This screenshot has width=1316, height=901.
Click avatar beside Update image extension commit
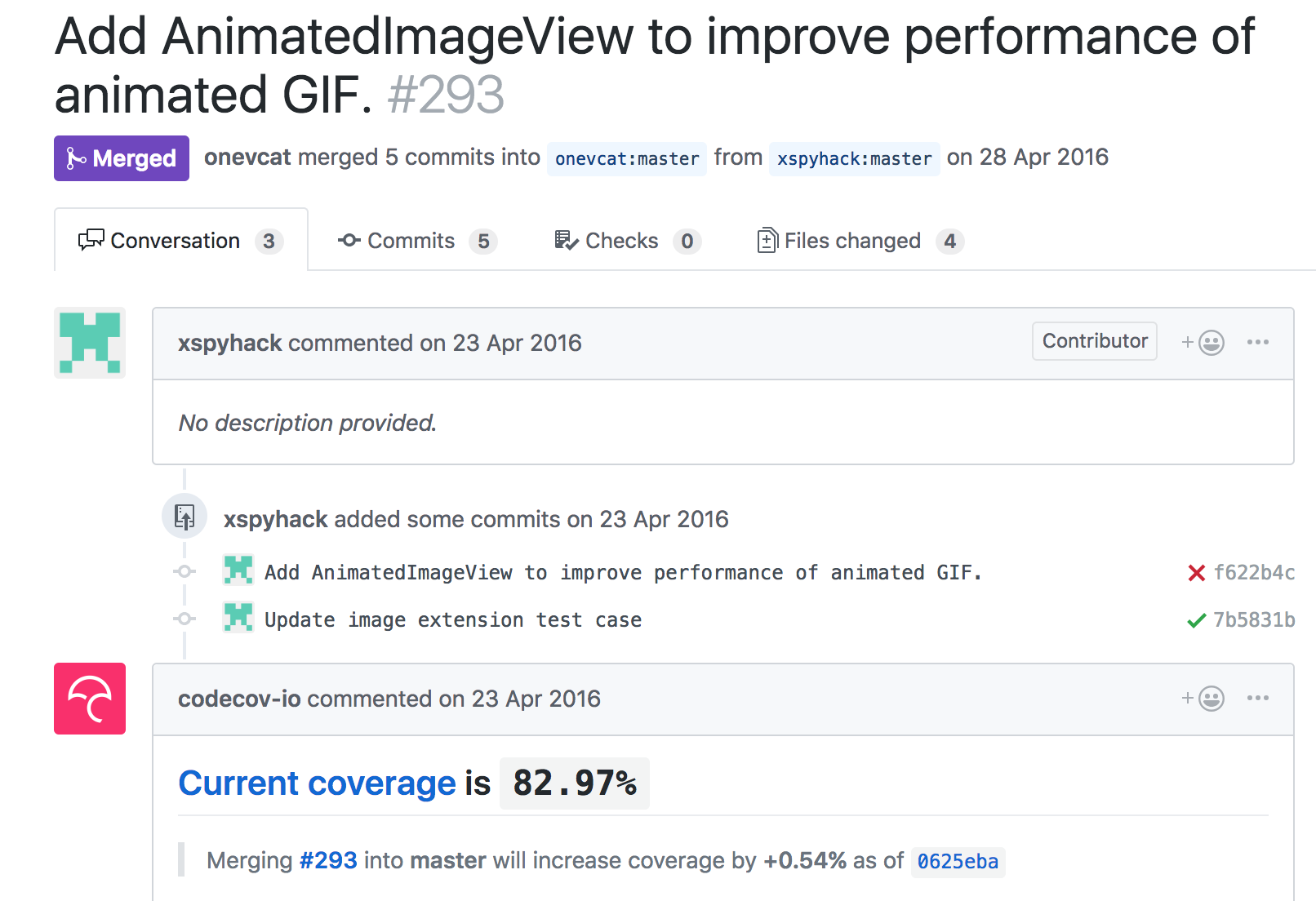238,617
